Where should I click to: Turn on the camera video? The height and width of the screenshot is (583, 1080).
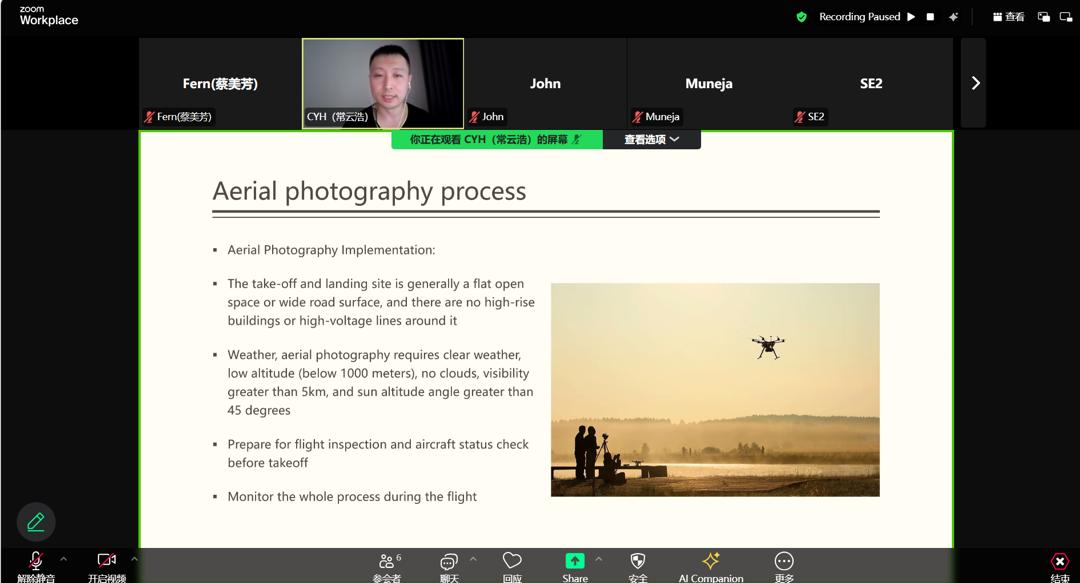coord(107,563)
